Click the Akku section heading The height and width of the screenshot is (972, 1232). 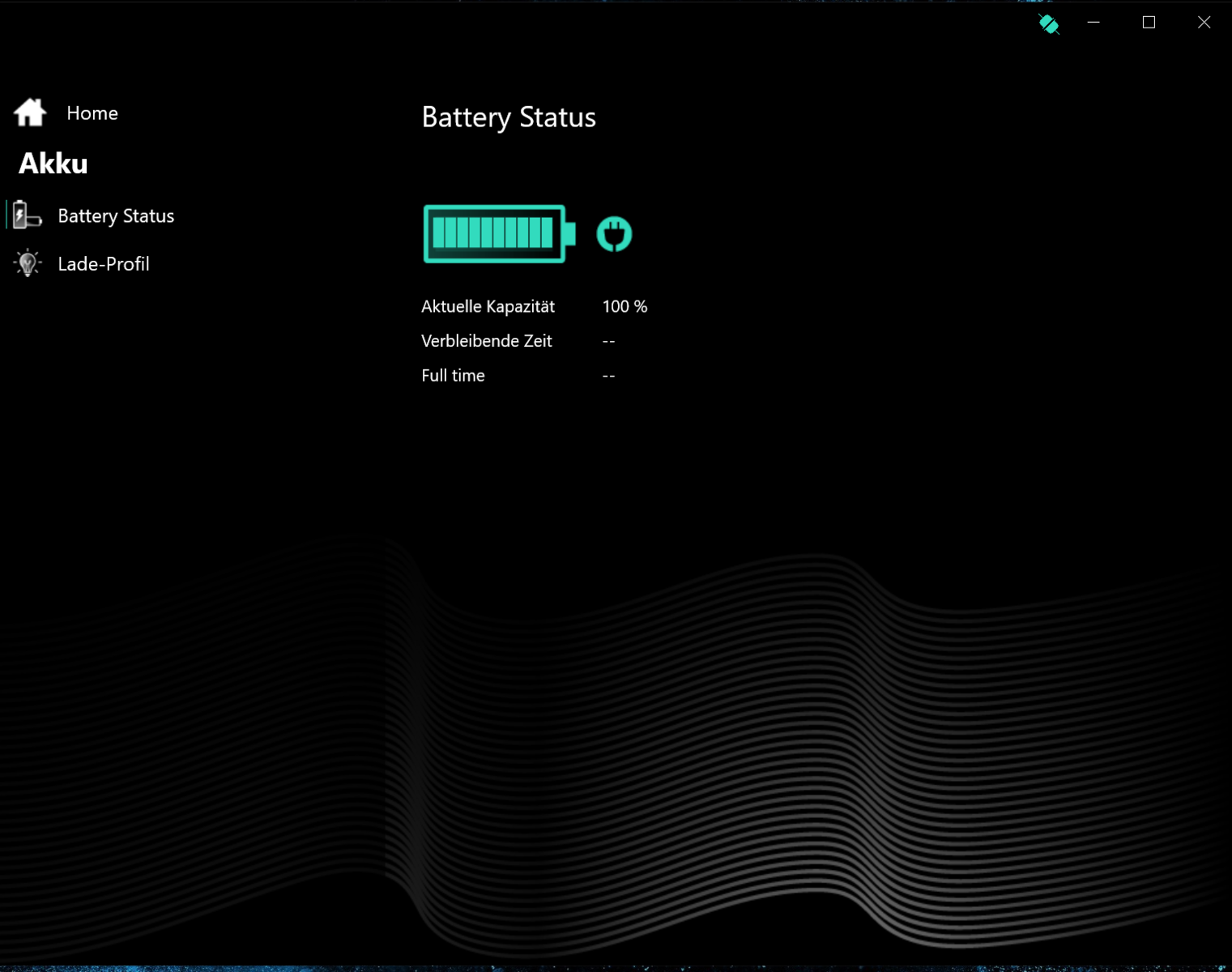(53, 164)
